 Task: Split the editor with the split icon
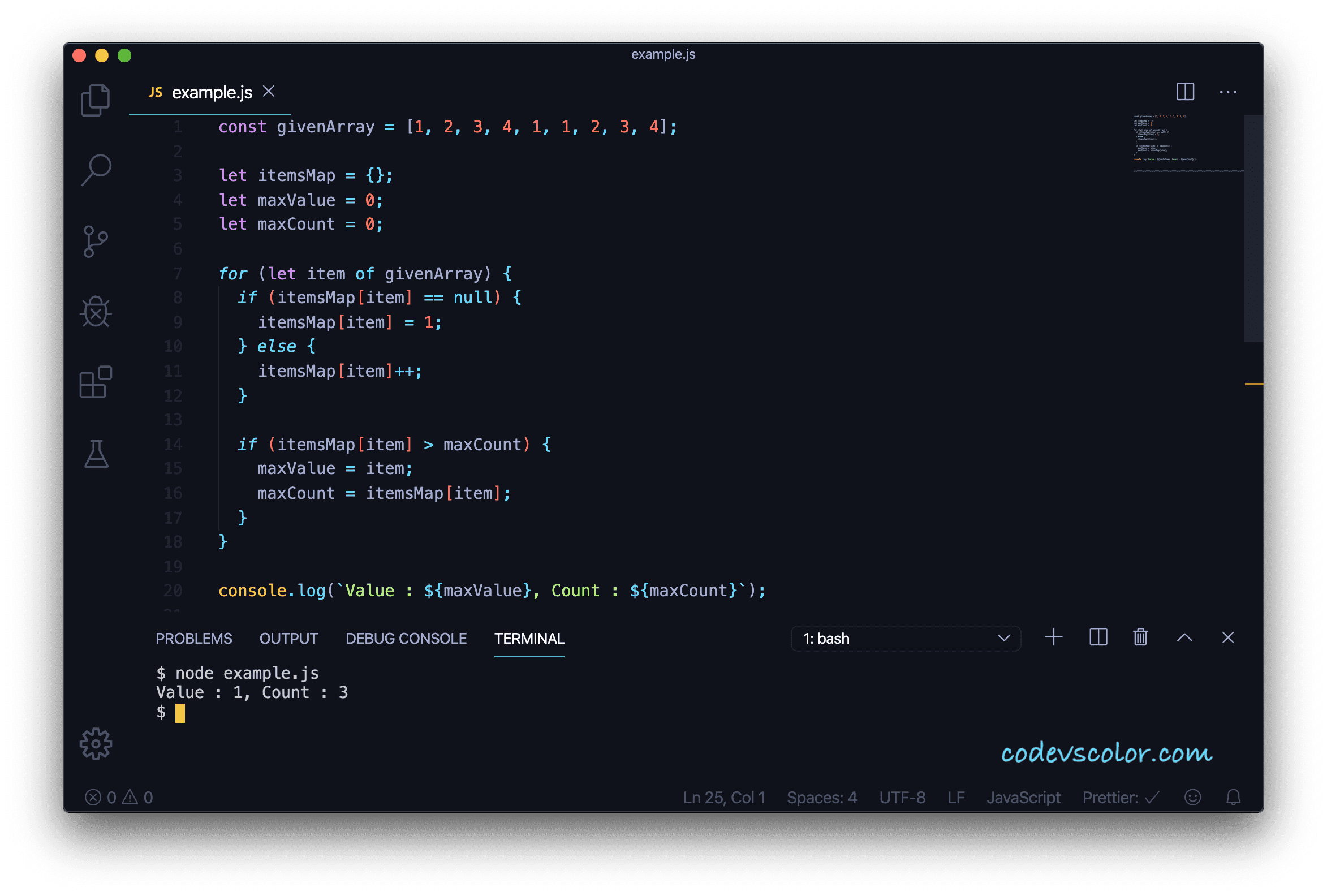(x=1185, y=92)
